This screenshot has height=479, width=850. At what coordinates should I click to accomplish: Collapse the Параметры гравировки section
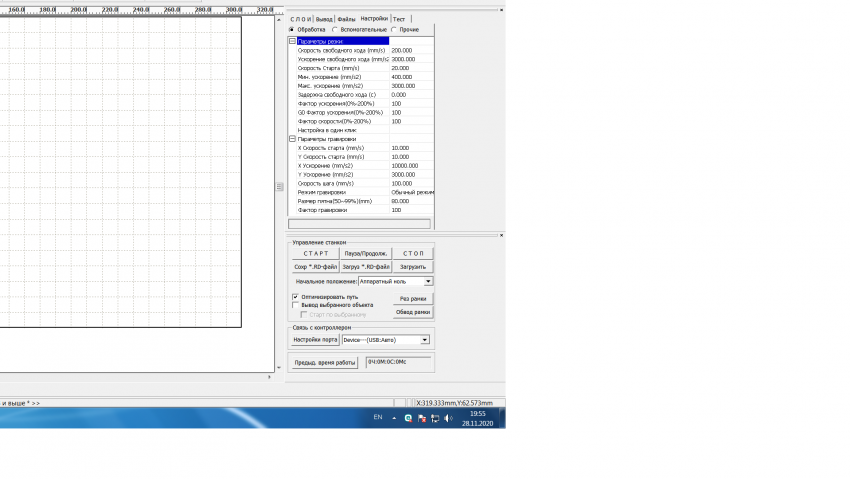click(x=292, y=139)
